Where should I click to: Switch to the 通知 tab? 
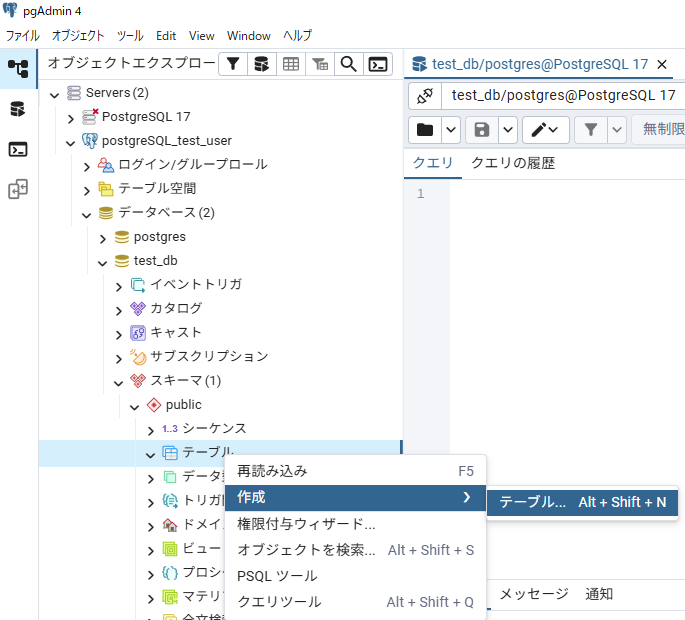pyautogui.click(x=599, y=594)
